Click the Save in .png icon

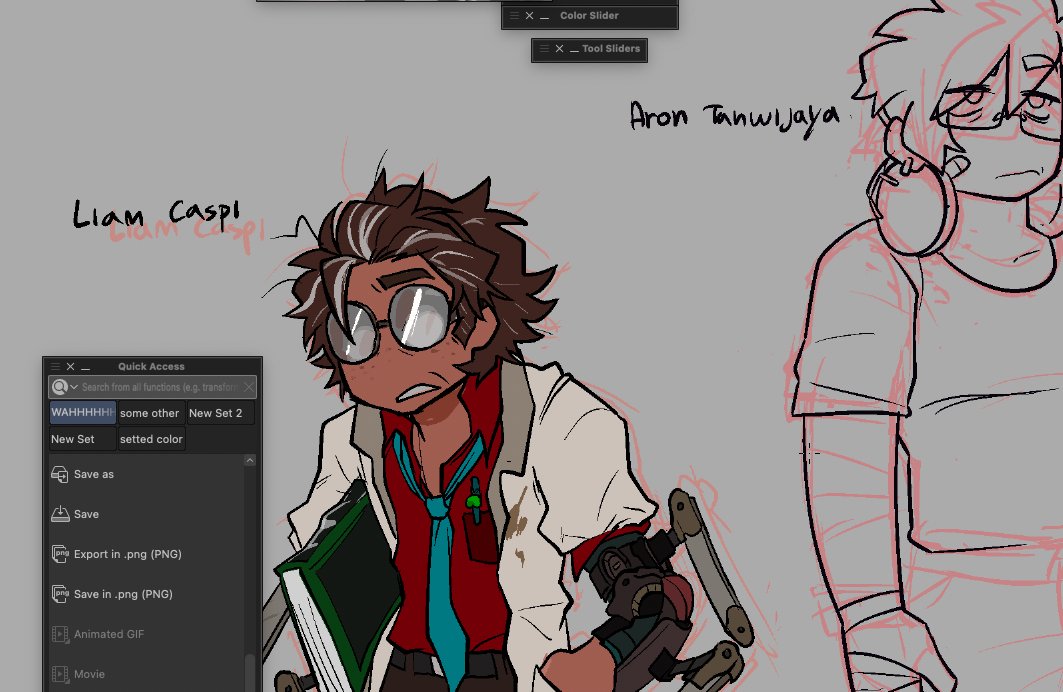[60, 594]
